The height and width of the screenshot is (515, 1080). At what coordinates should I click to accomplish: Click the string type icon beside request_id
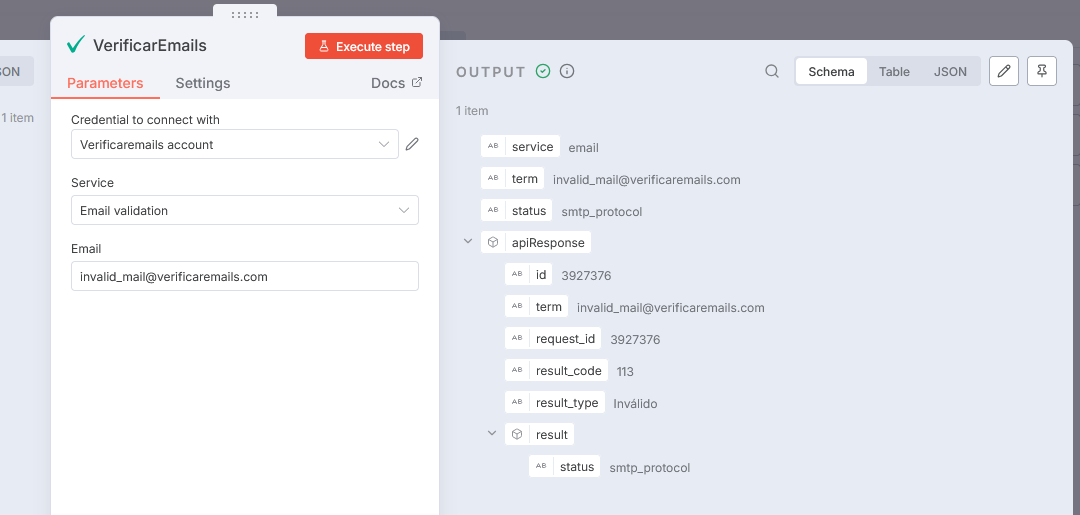517,339
